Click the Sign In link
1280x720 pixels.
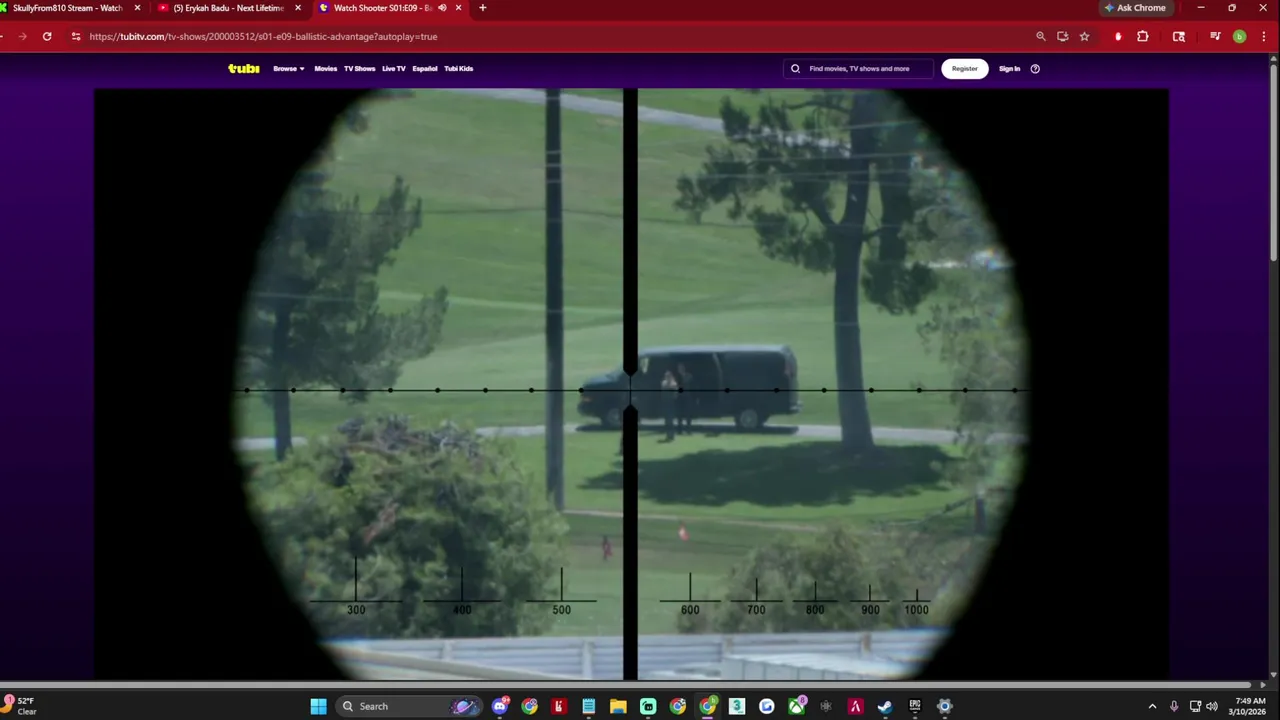click(x=1010, y=69)
